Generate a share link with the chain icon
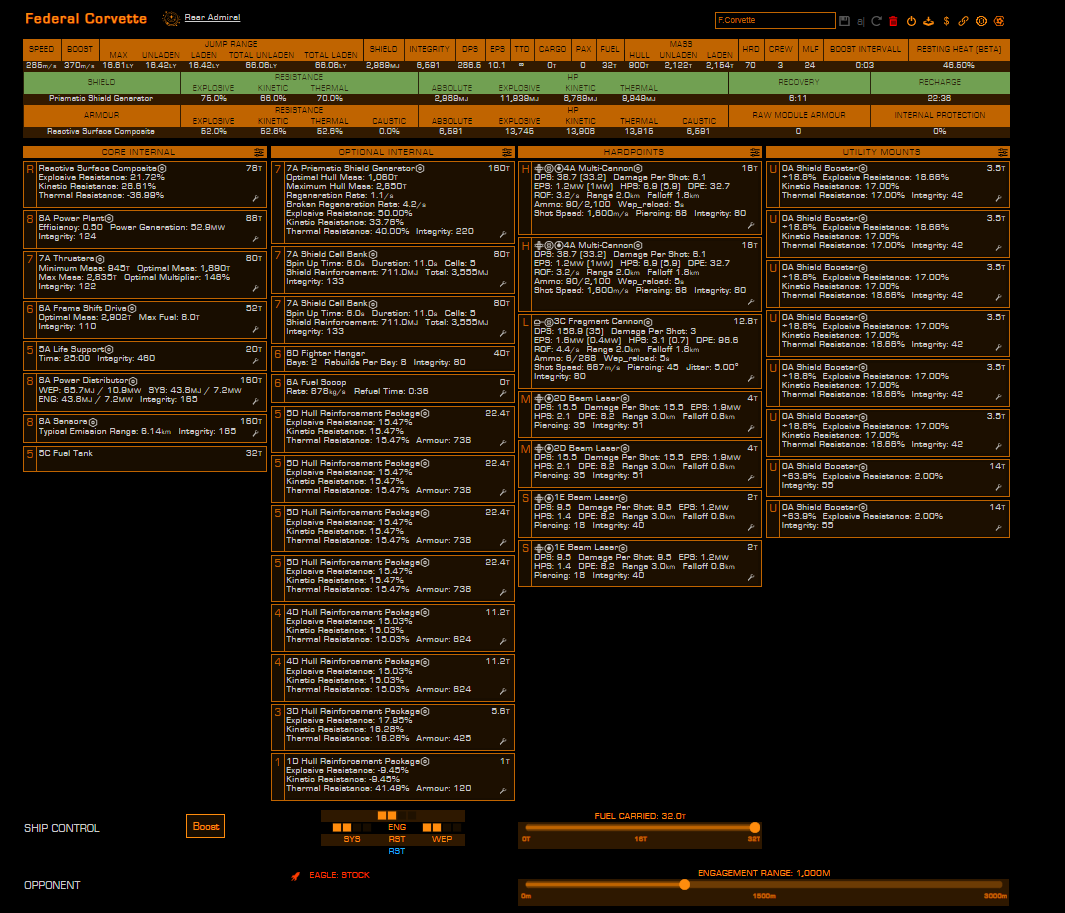This screenshot has width=1065, height=913. 963,21
